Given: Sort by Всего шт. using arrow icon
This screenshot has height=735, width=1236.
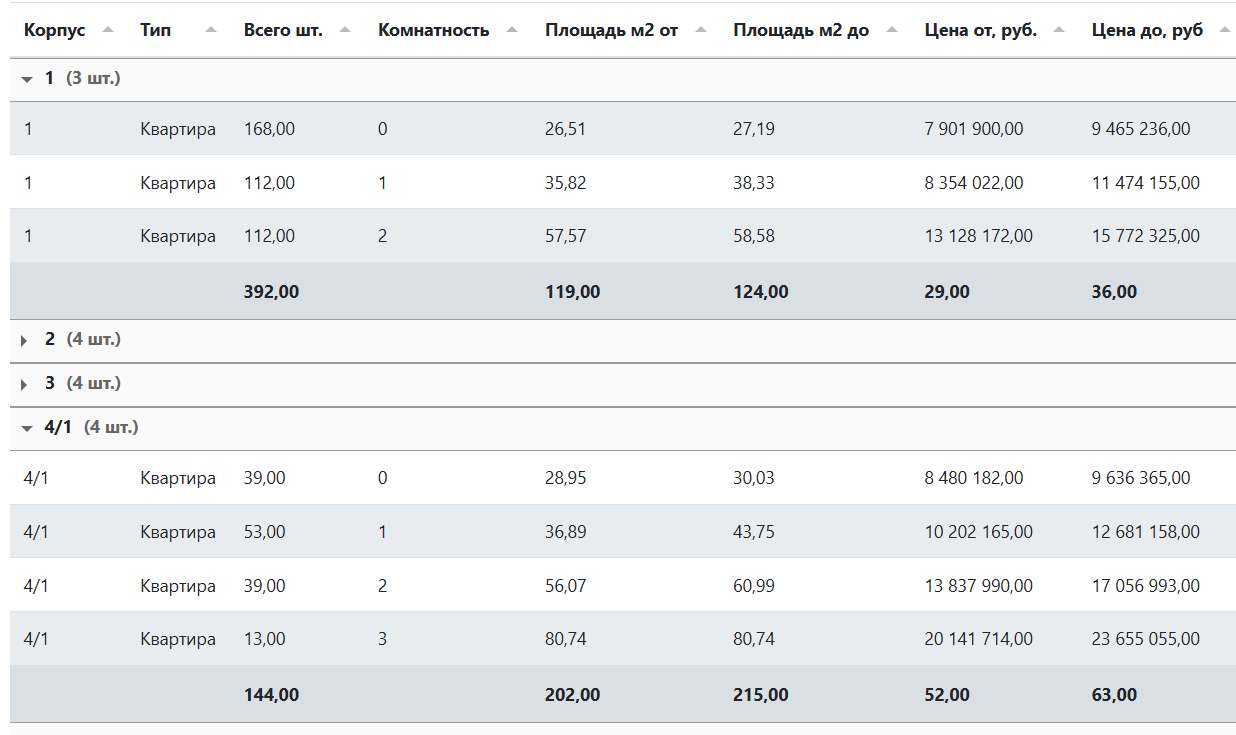Looking at the screenshot, I should click(345, 30).
